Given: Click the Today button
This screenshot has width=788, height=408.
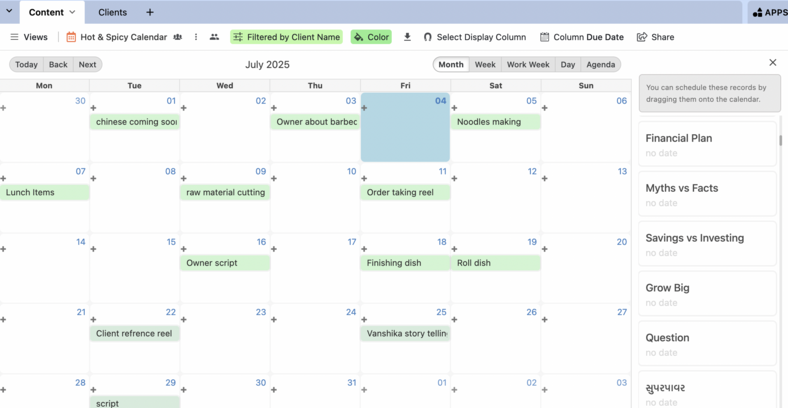Looking at the screenshot, I should click(x=27, y=64).
